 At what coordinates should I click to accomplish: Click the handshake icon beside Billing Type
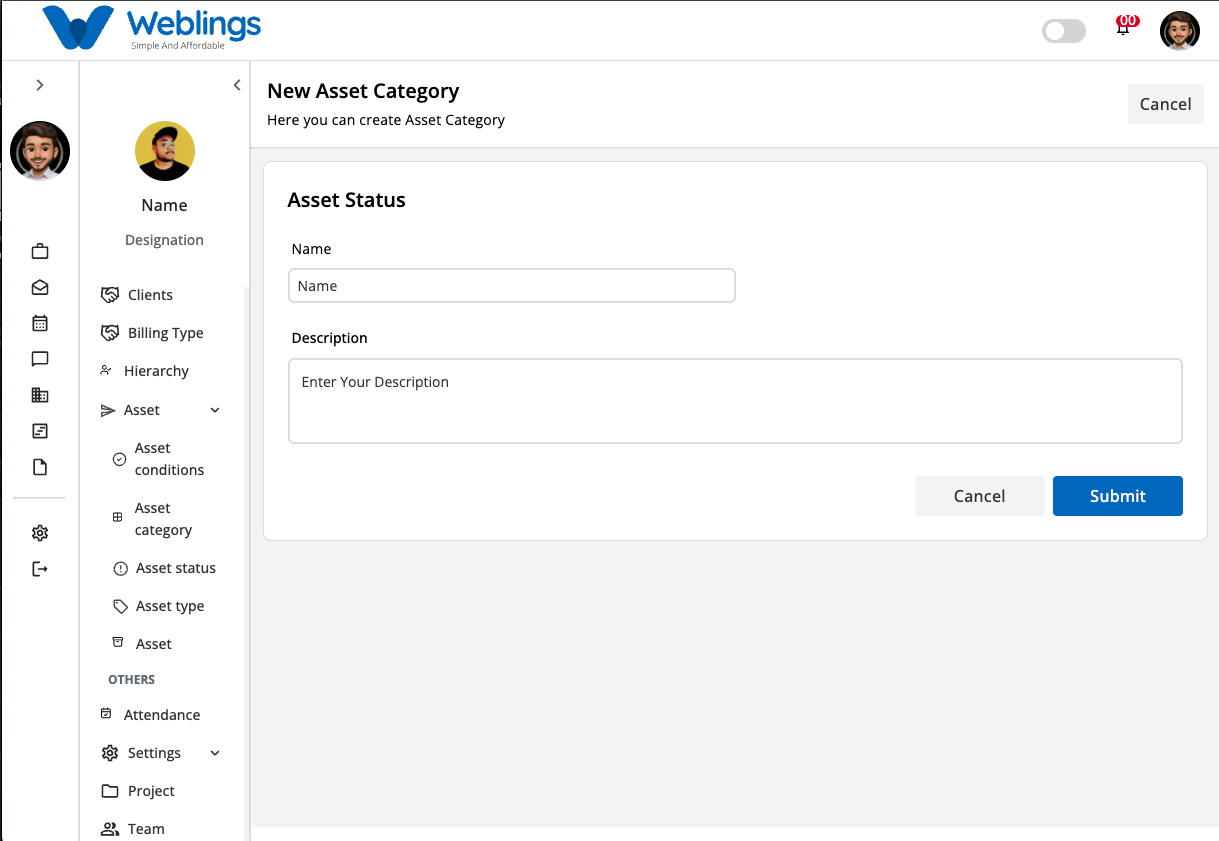(x=110, y=333)
